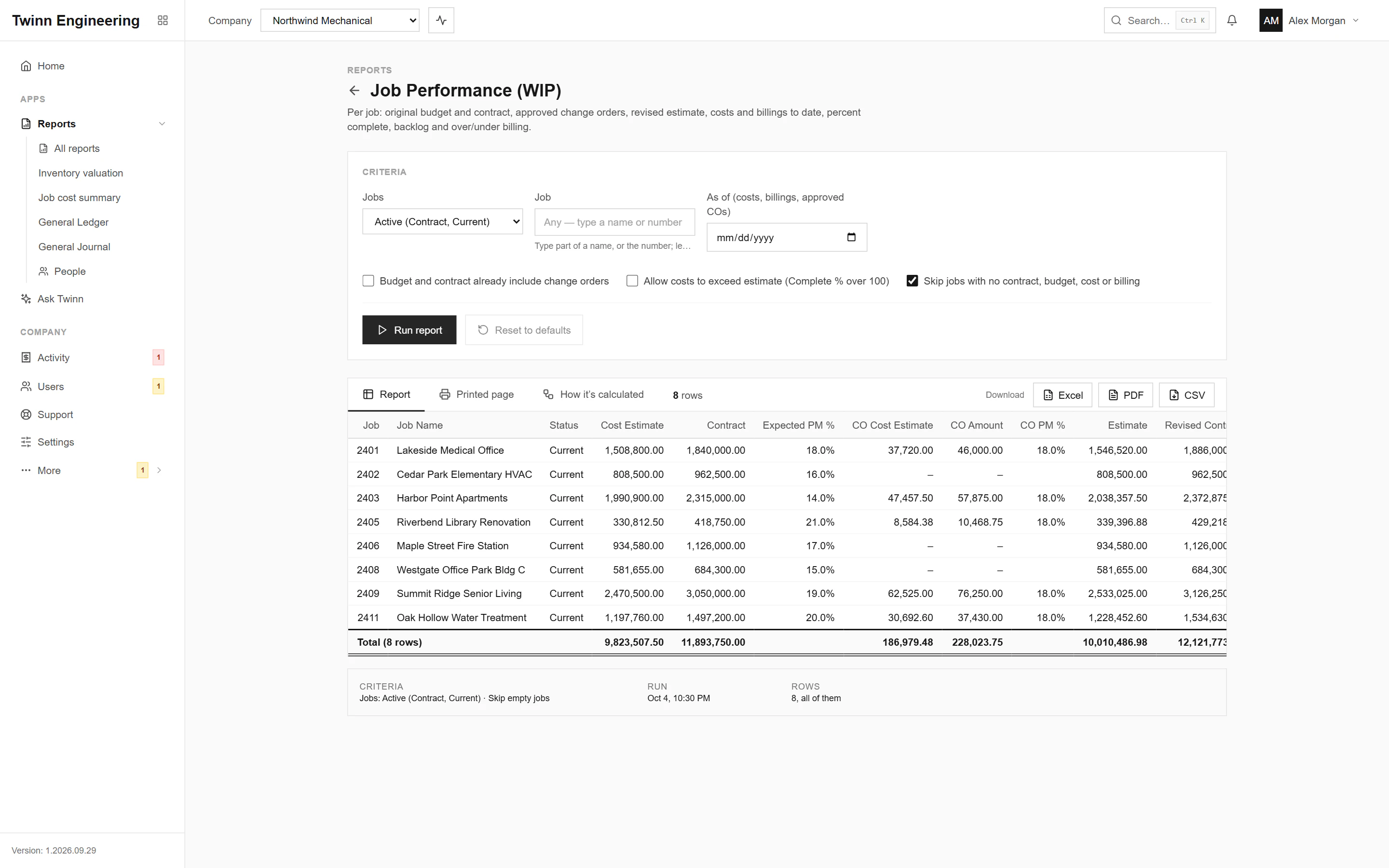Click the back arrow next to Job Performance
This screenshot has height=868, width=1389.
coord(354,91)
